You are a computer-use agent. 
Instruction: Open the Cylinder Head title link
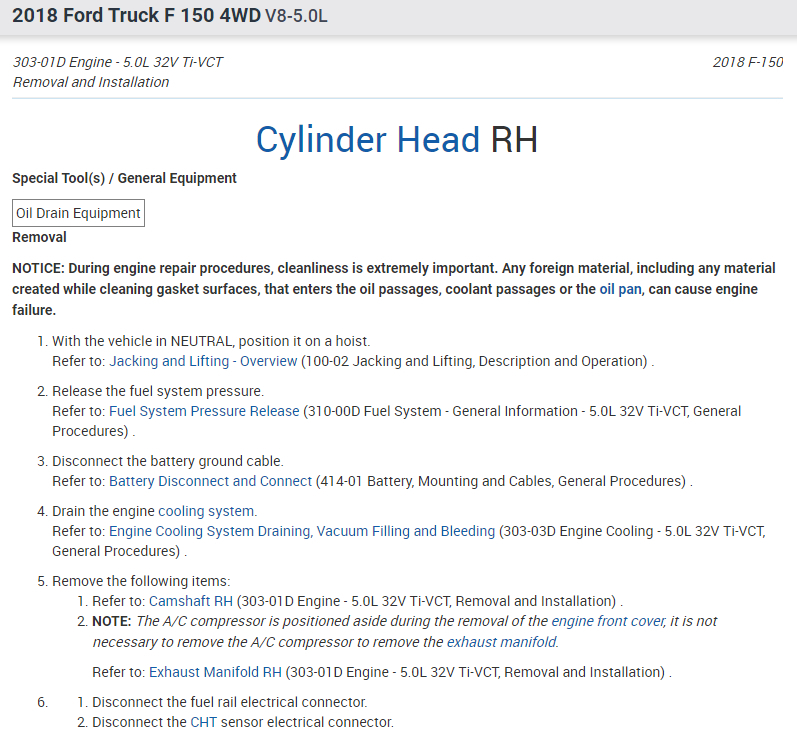[x=367, y=140]
